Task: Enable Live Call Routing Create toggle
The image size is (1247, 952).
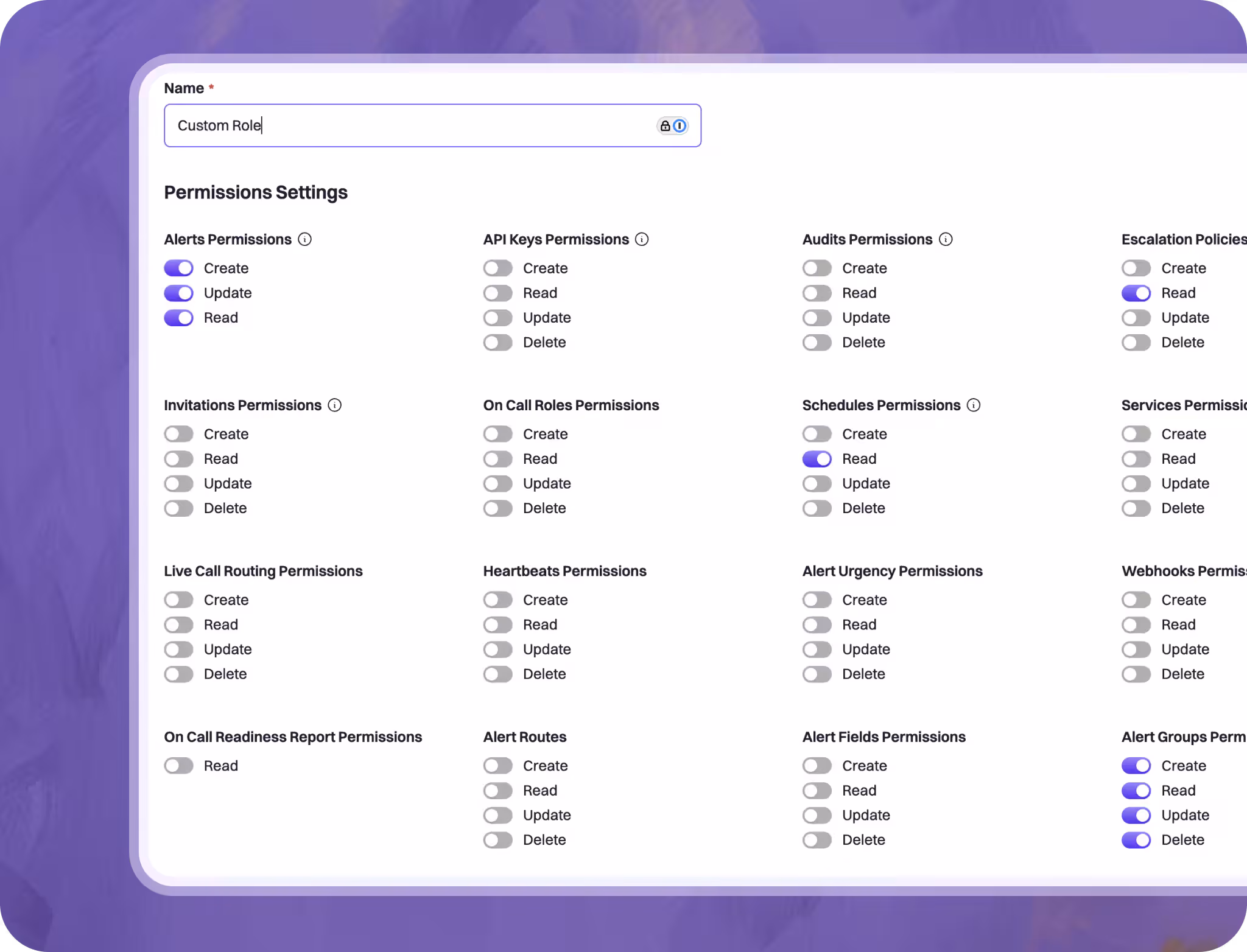Action: (178, 600)
